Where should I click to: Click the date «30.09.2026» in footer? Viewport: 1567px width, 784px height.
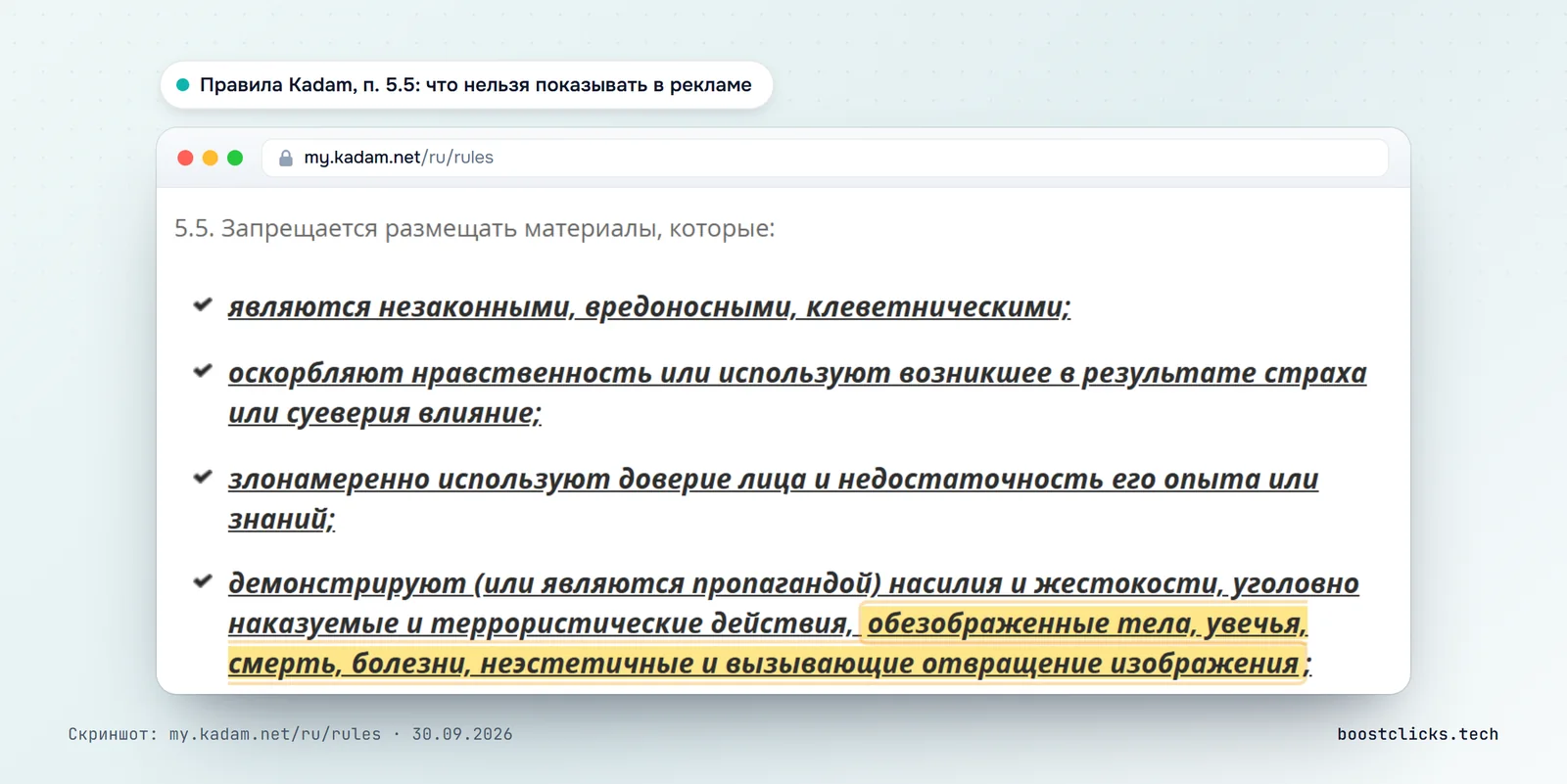[x=462, y=734]
